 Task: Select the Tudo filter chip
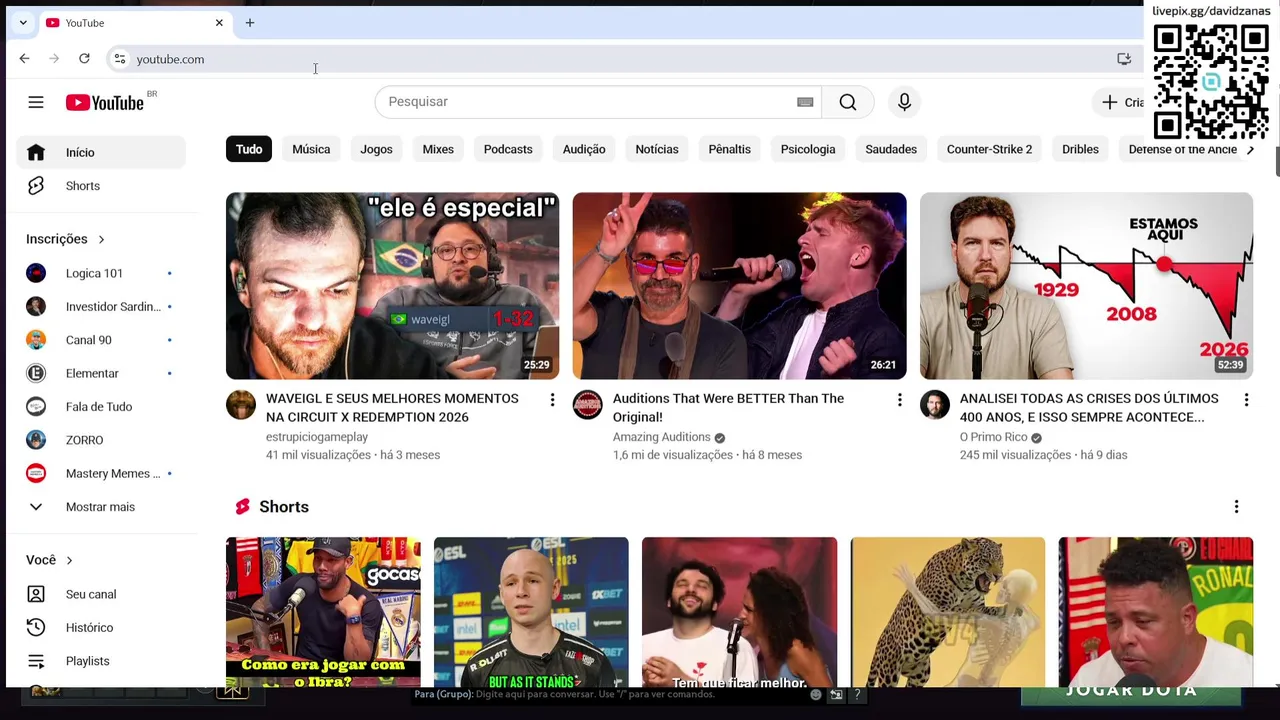point(249,149)
